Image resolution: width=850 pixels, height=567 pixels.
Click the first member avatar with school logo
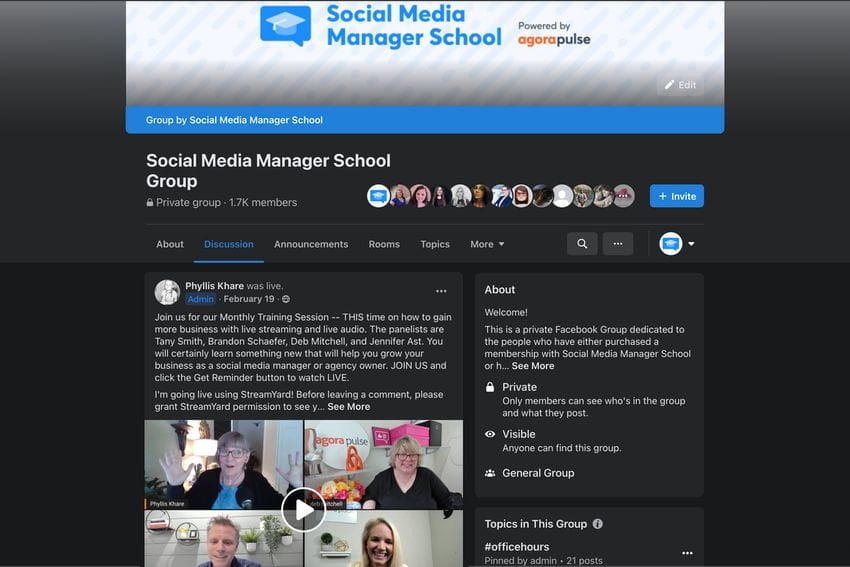[x=378, y=196]
